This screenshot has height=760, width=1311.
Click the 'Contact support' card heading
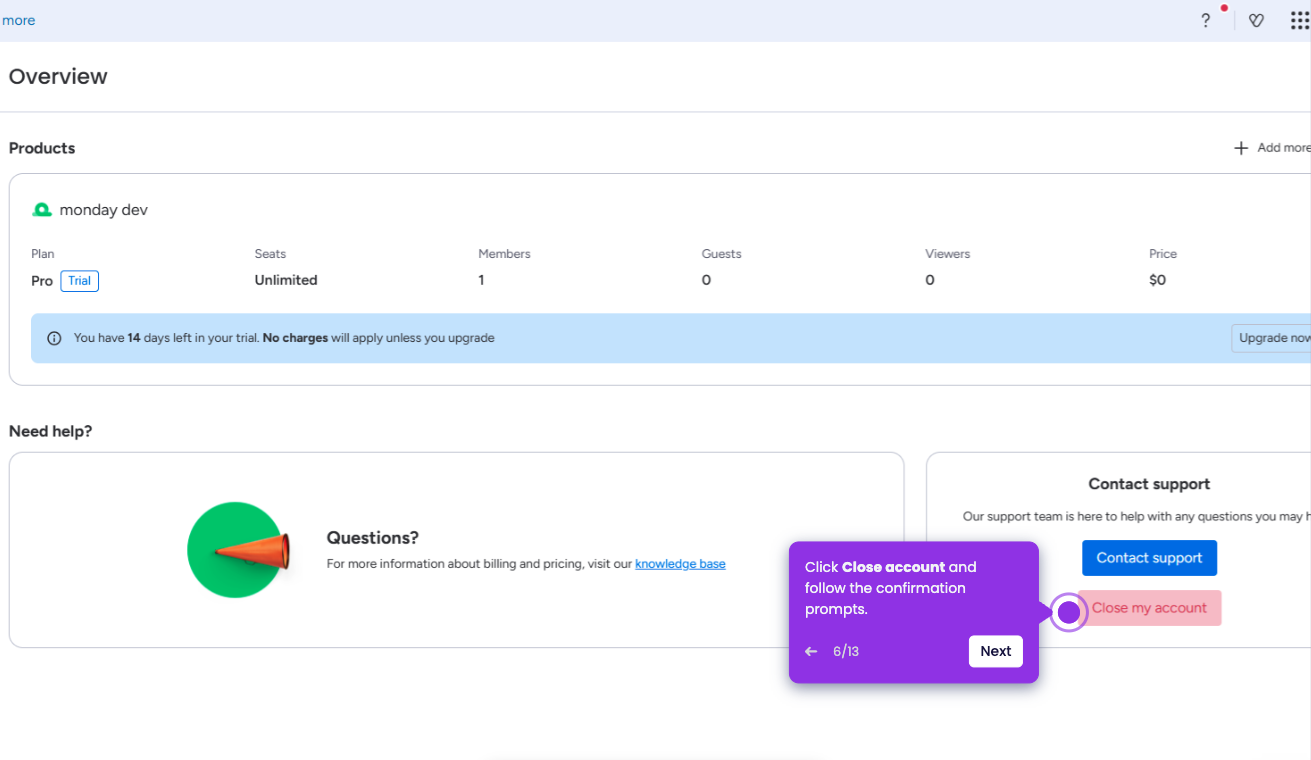tap(1149, 484)
